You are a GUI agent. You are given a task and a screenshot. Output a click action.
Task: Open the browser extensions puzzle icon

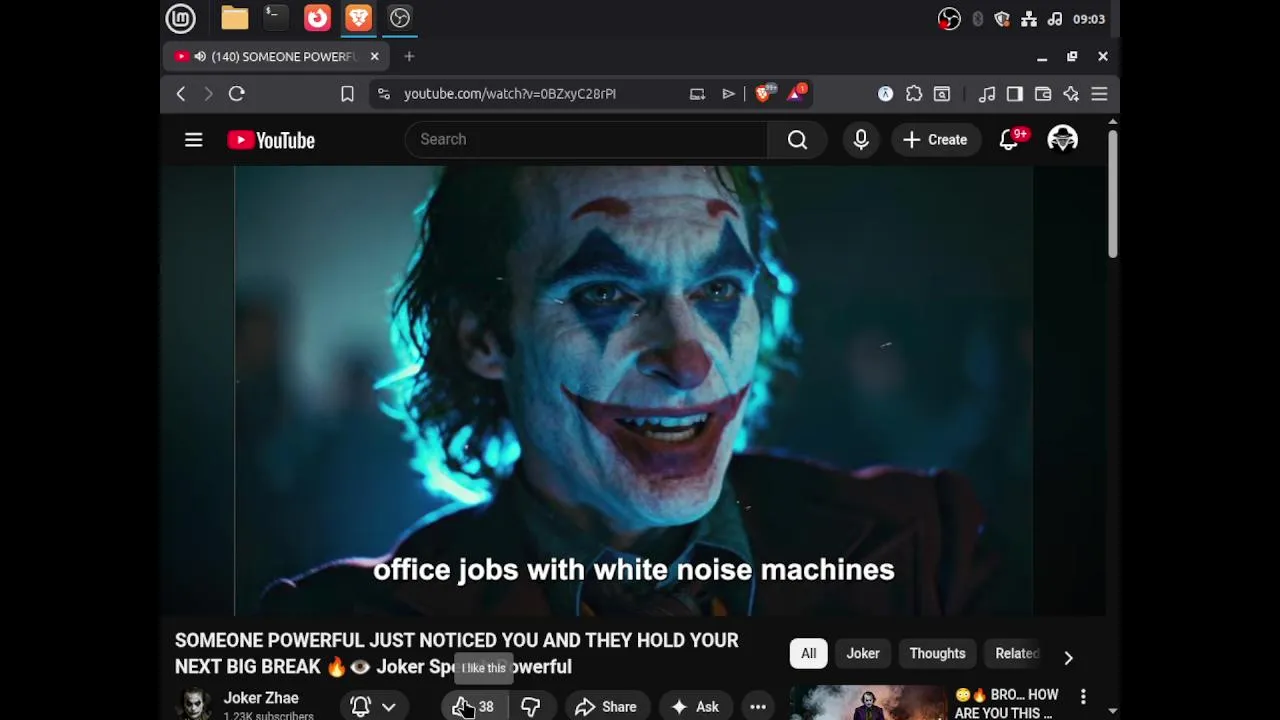(x=914, y=94)
